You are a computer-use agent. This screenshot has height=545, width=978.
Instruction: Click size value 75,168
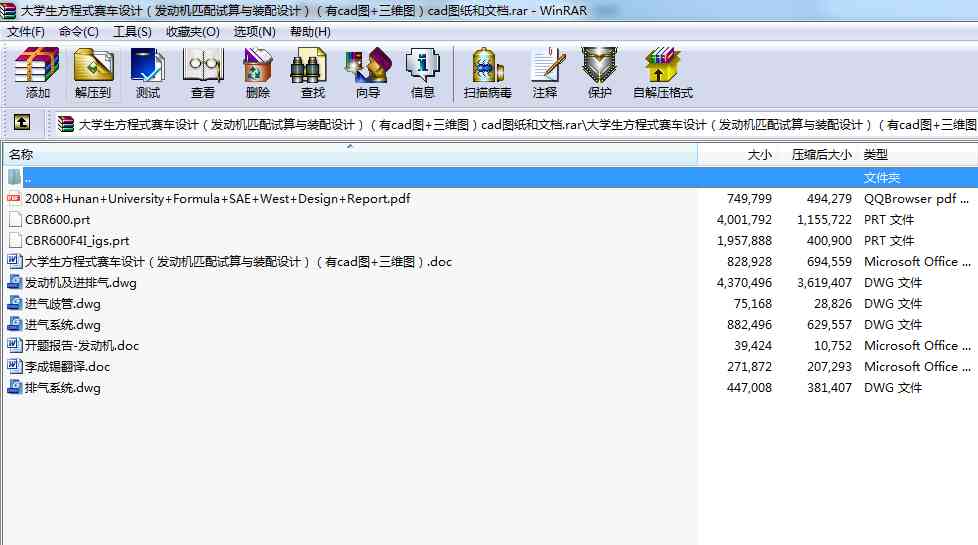point(753,304)
